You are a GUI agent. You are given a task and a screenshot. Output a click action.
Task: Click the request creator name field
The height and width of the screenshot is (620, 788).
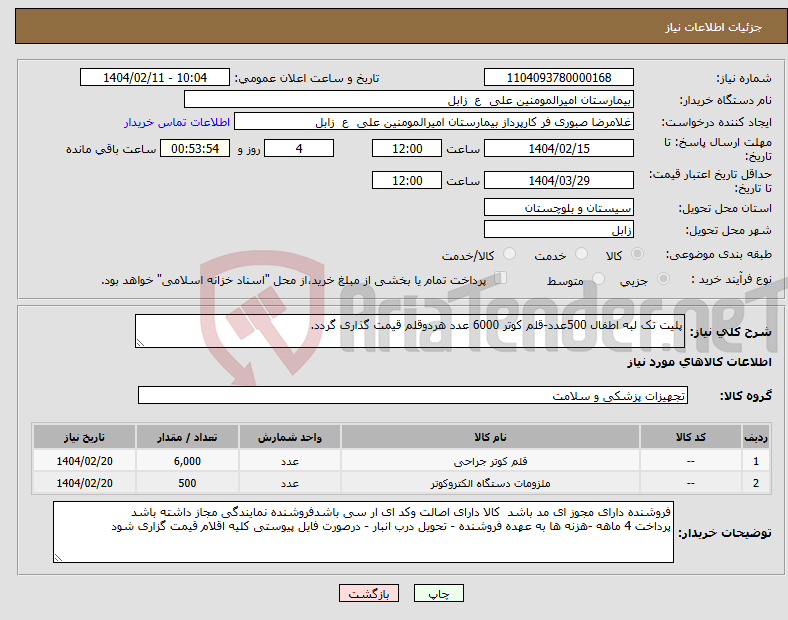click(x=434, y=122)
